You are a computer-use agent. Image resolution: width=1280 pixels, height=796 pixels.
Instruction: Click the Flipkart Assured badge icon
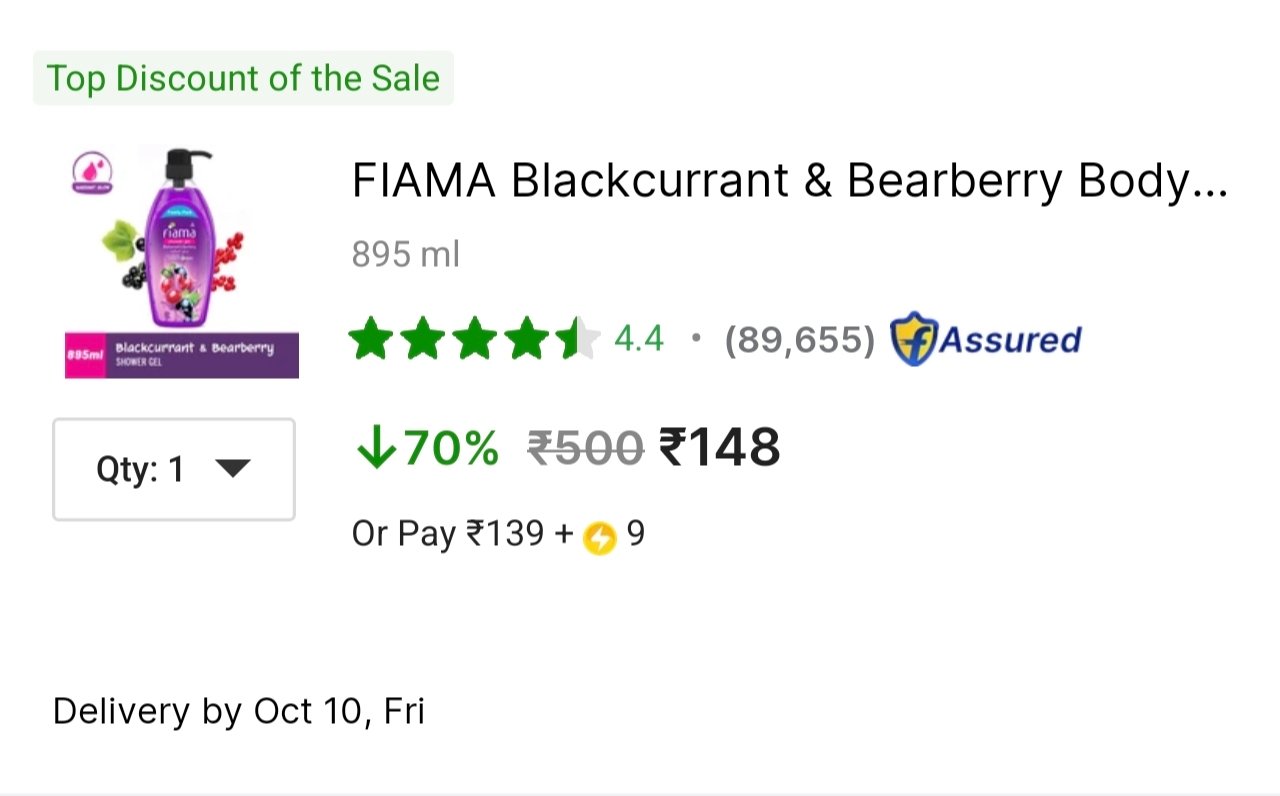(x=912, y=339)
